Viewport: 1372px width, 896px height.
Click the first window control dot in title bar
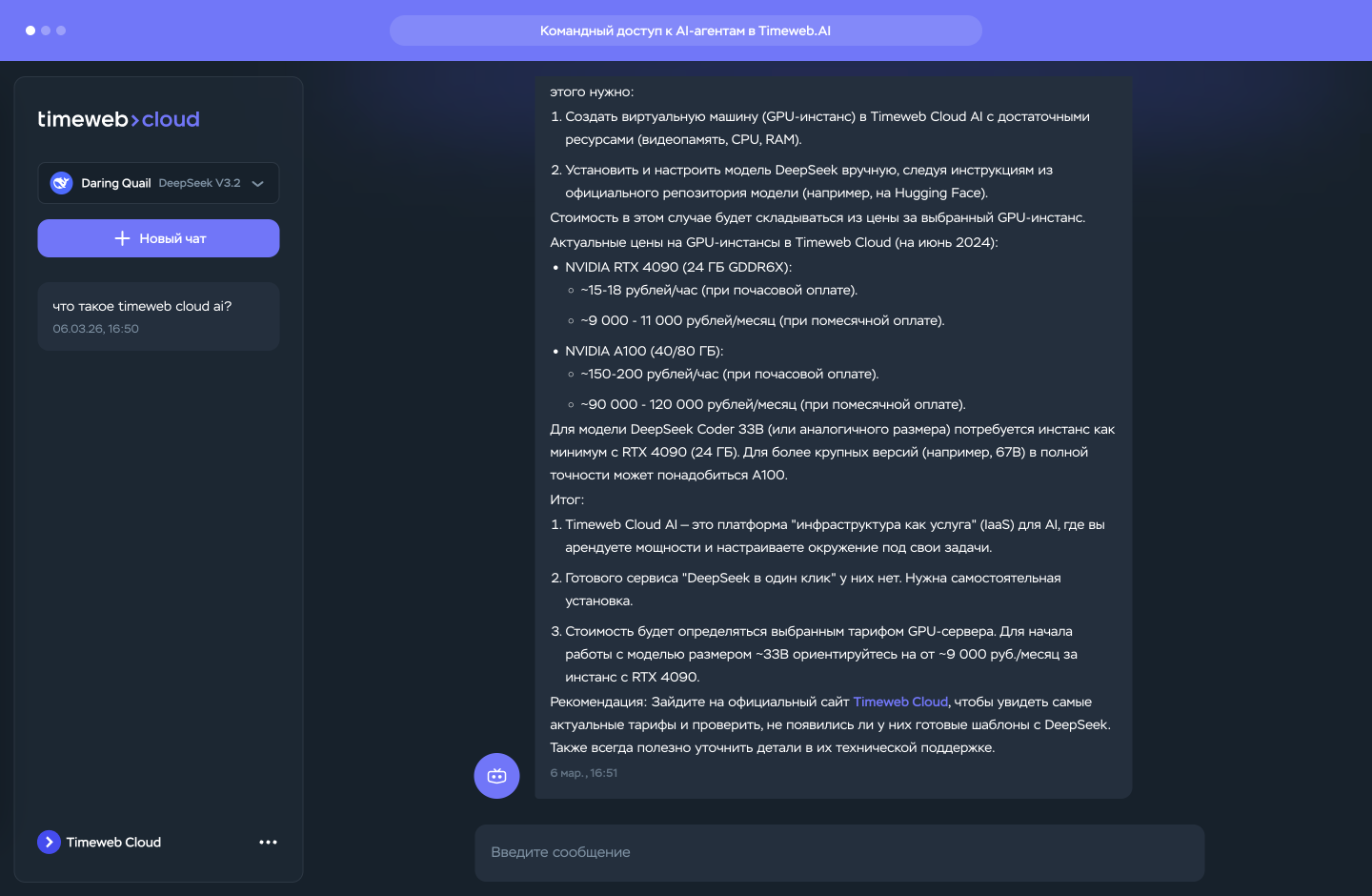pos(30,31)
